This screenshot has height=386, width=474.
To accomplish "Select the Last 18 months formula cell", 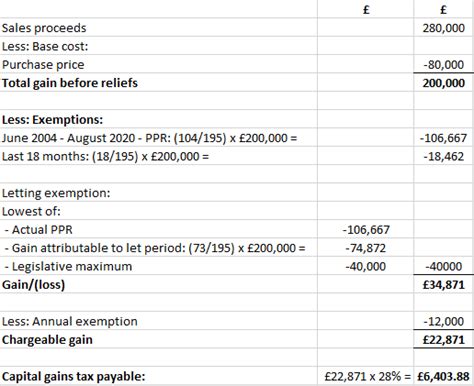I will point(159,156).
